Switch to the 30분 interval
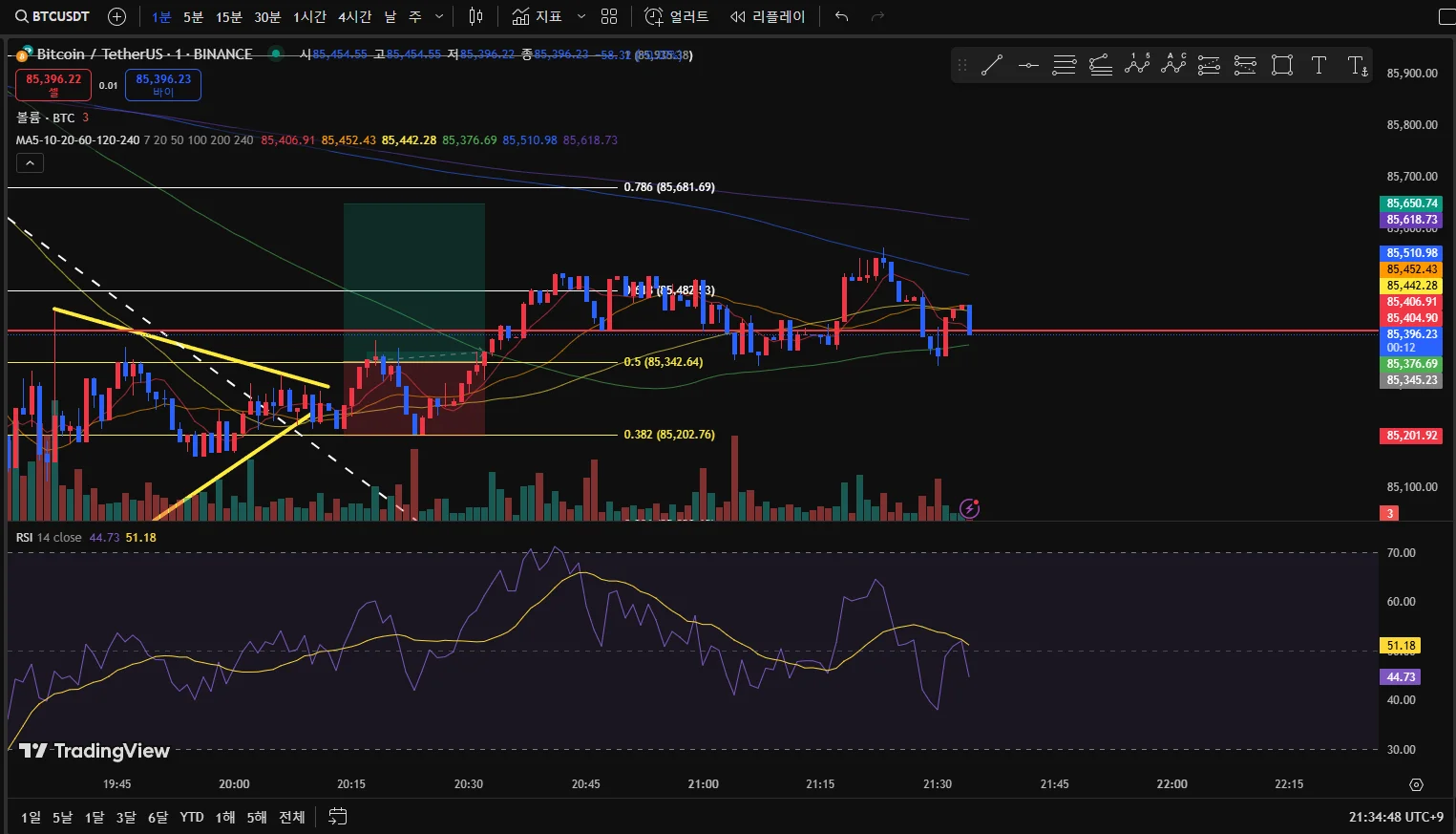This screenshot has width=1456, height=834. (267, 16)
